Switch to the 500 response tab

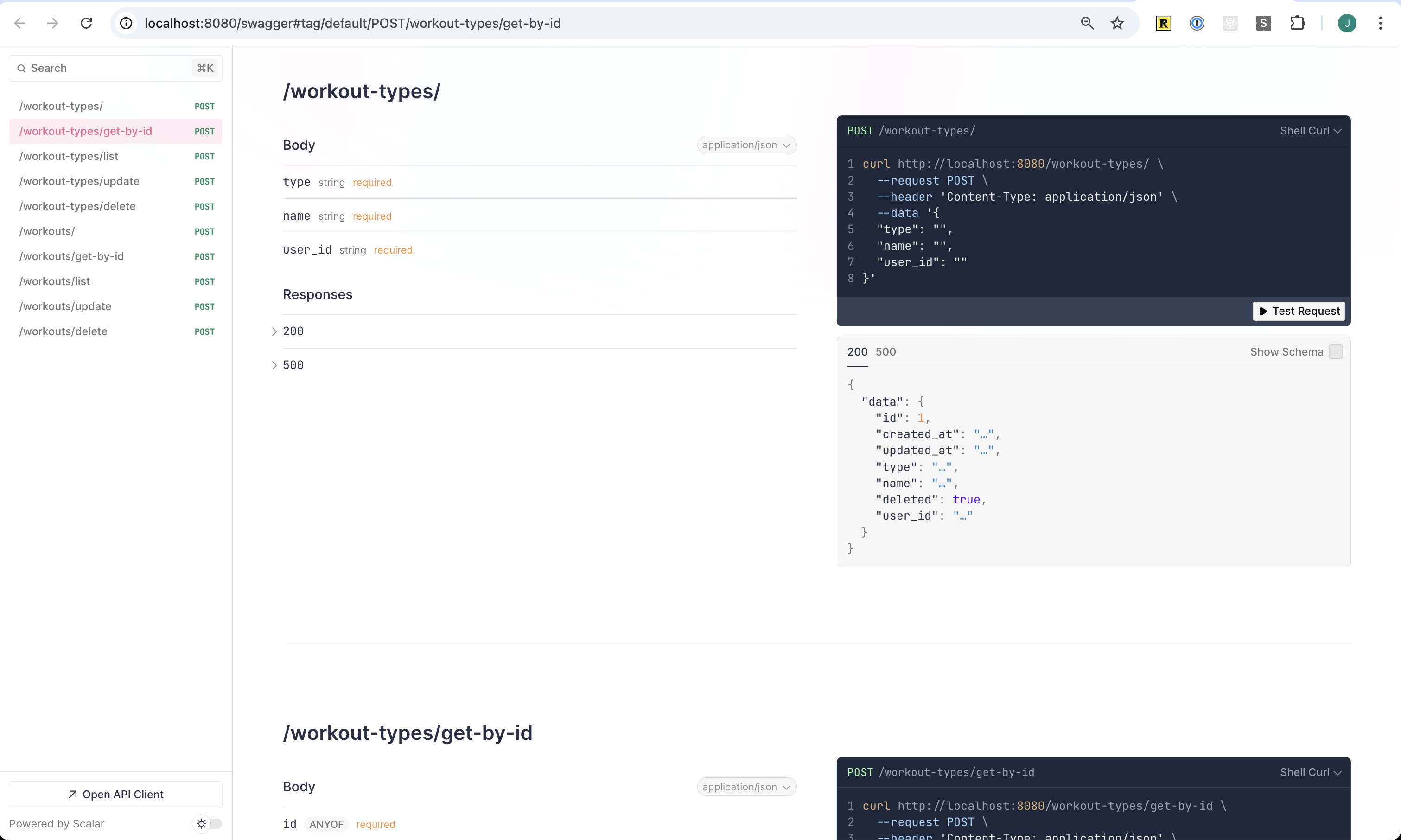click(x=885, y=351)
